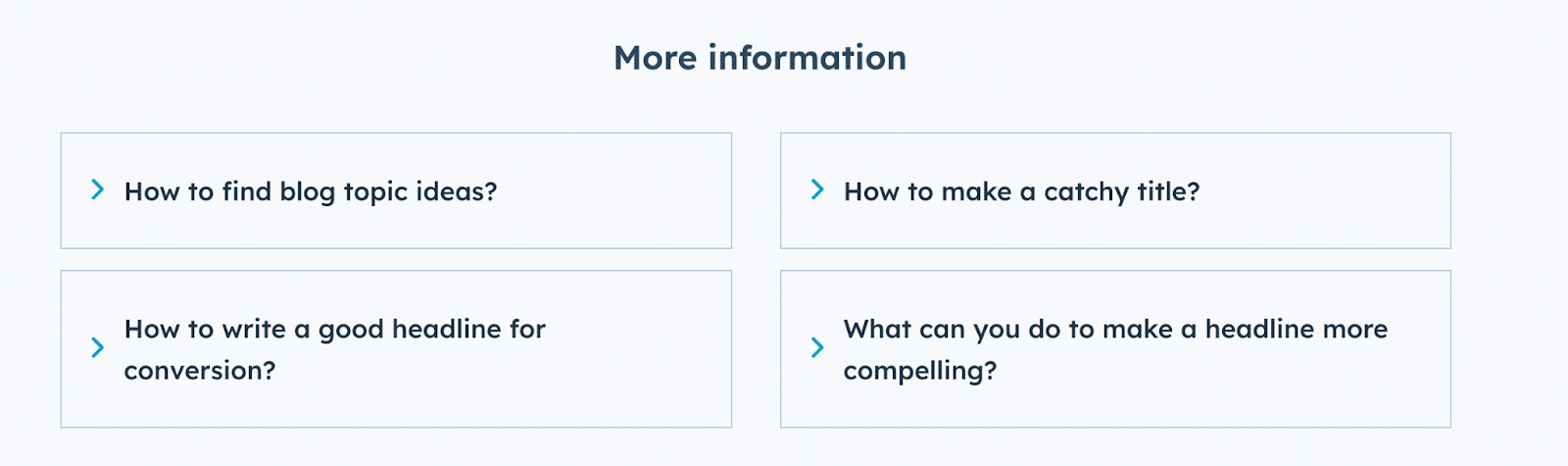The height and width of the screenshot is (466, 1568).
Task: Click the word "blog" in the first question
Action: tap(307, 191)
